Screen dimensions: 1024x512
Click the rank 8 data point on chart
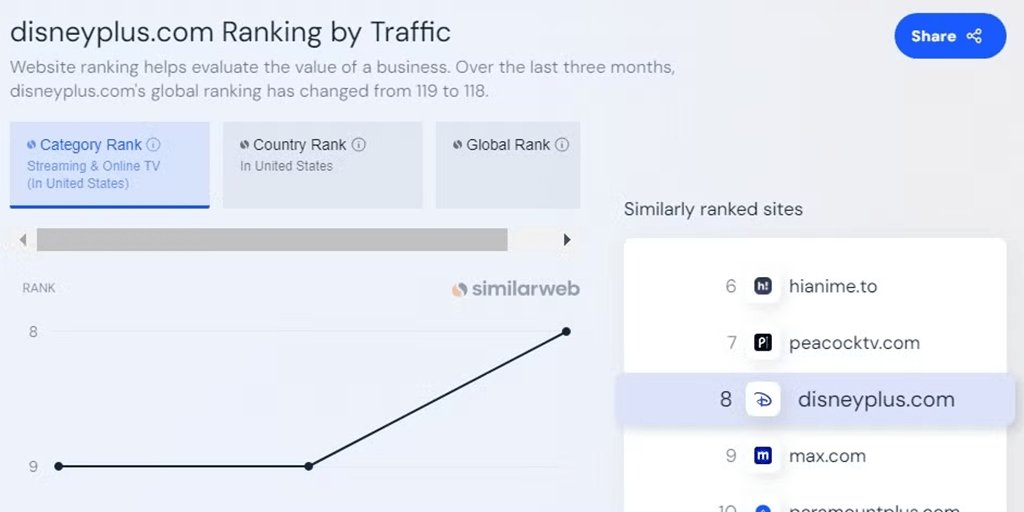click(x=566, y=332)
